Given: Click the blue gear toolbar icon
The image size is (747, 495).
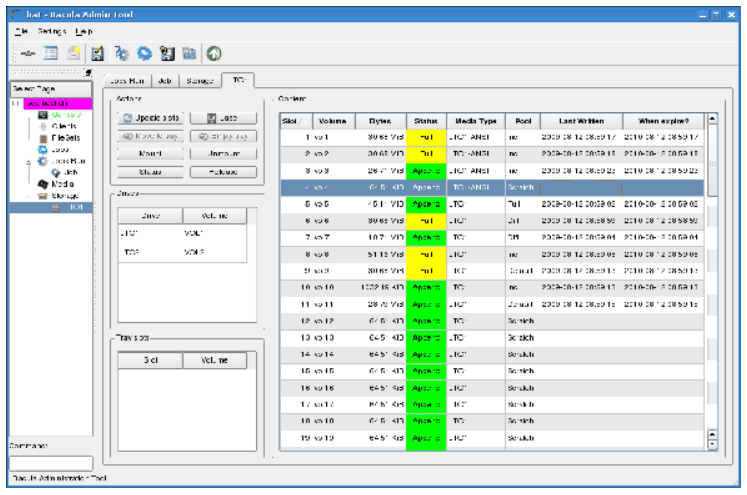Looking at the screenshot, I should 145,53.
